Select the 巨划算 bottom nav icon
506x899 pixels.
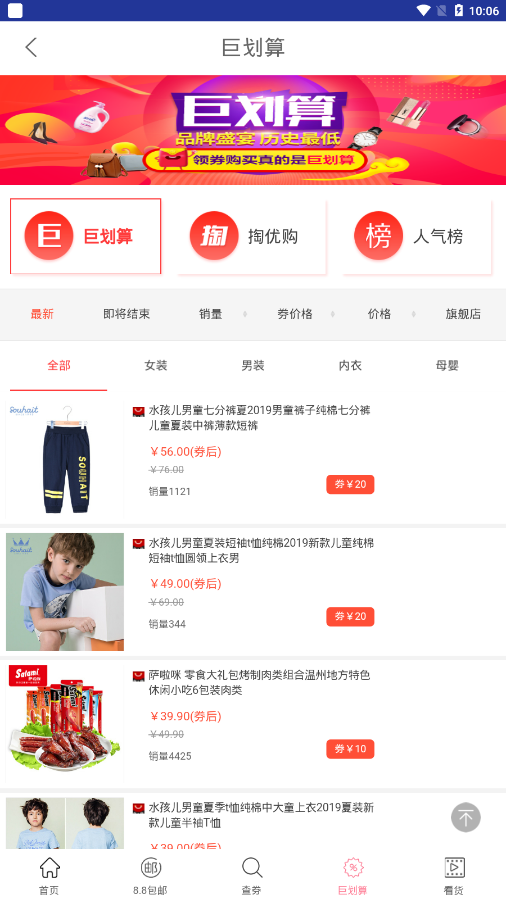click(353, 867)
